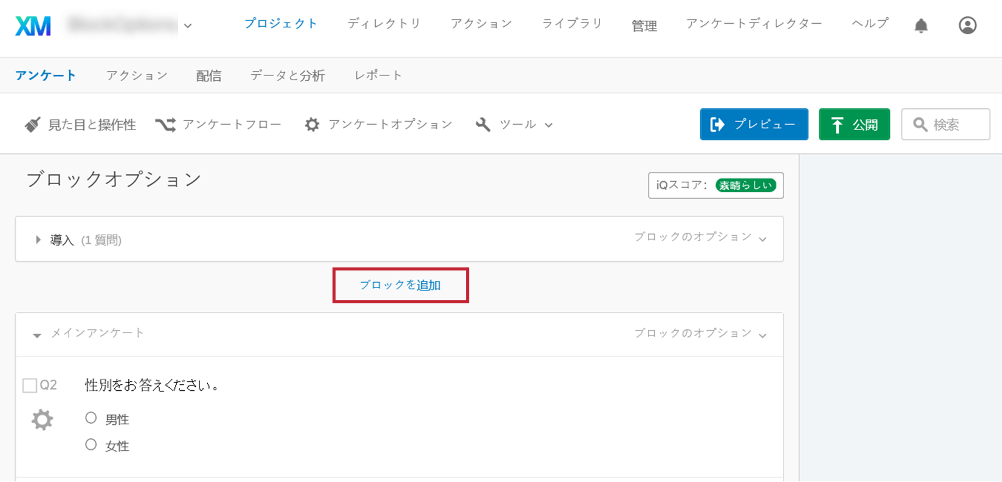Open the account name dropdown
Image resolution: width=1002 pixels, height=482 pixels.
[187, 26]
